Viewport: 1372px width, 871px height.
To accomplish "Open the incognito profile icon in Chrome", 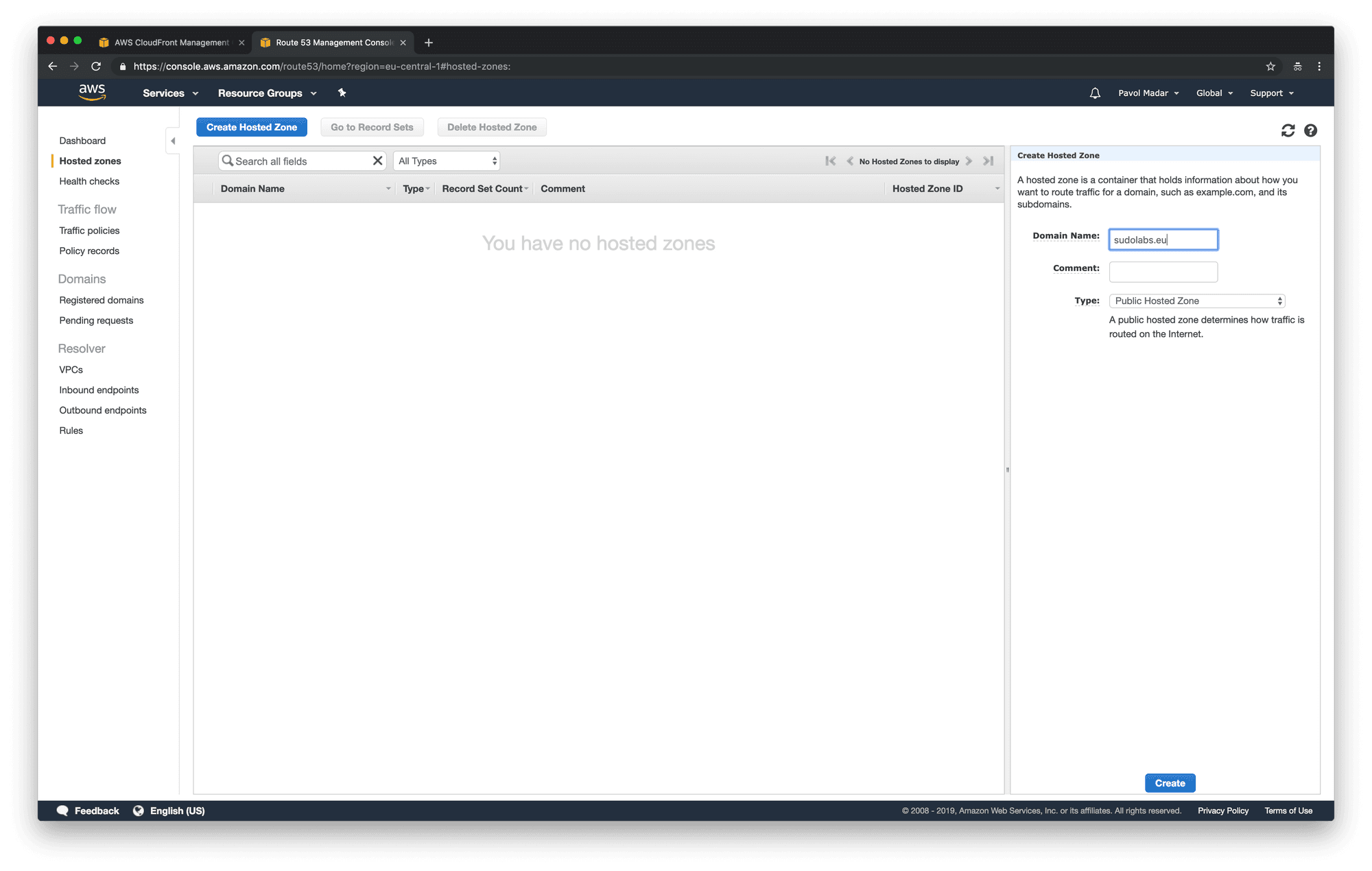I will (x=1297, y=66).
